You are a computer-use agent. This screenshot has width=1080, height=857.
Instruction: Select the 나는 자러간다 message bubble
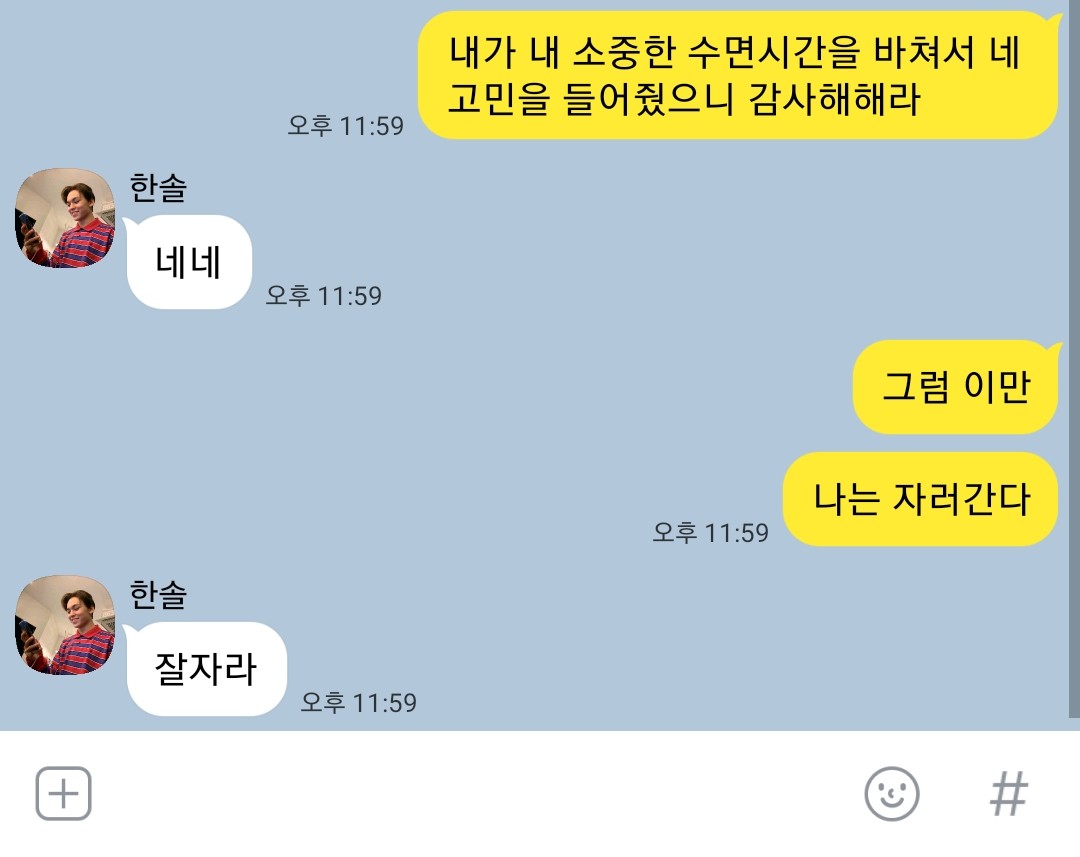coord(920,499)
